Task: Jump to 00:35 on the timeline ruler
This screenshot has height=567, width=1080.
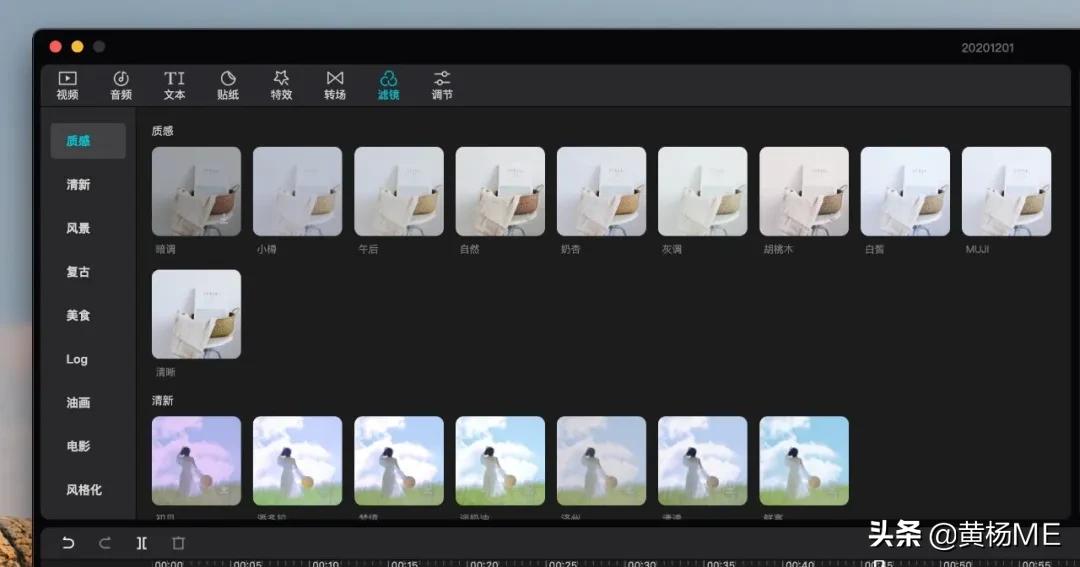Action: pos(720,563)
